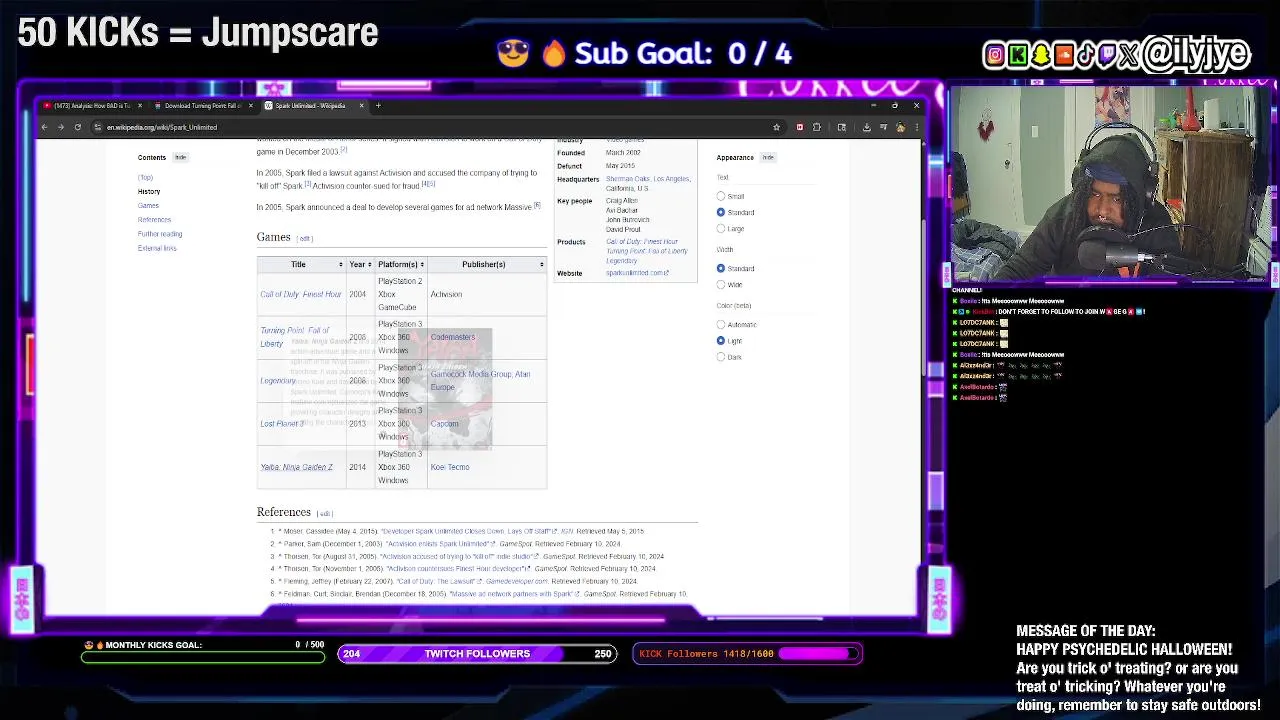
Task: Click the streamer webcam feed
Action: point(1110,185)
